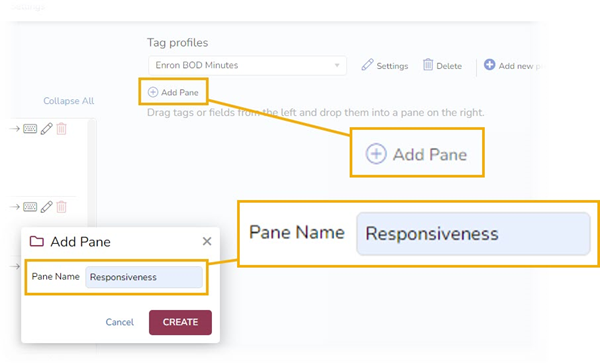
Task: Click the Delete trash can icon
Action: [x=428, y=65]
